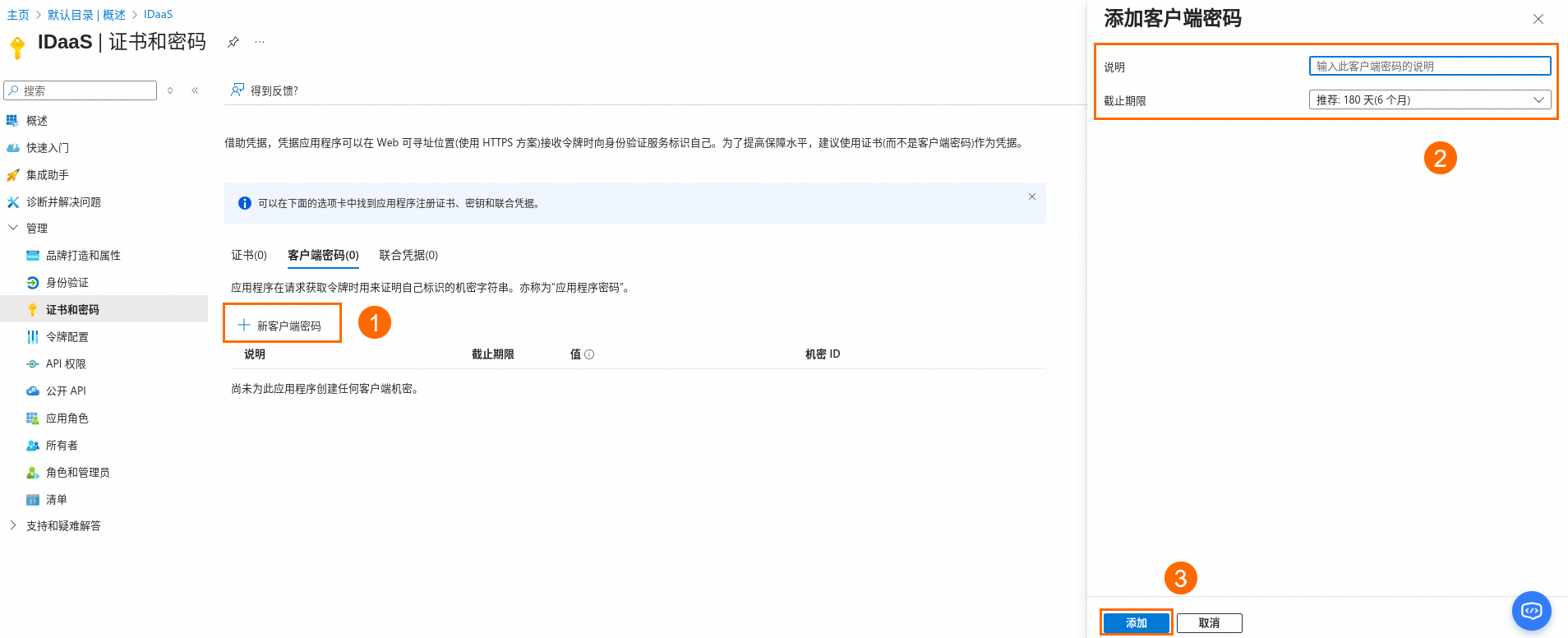
Task: Collapse the sidebar with the double-chevron icon
Action: [x=195, y=90]
